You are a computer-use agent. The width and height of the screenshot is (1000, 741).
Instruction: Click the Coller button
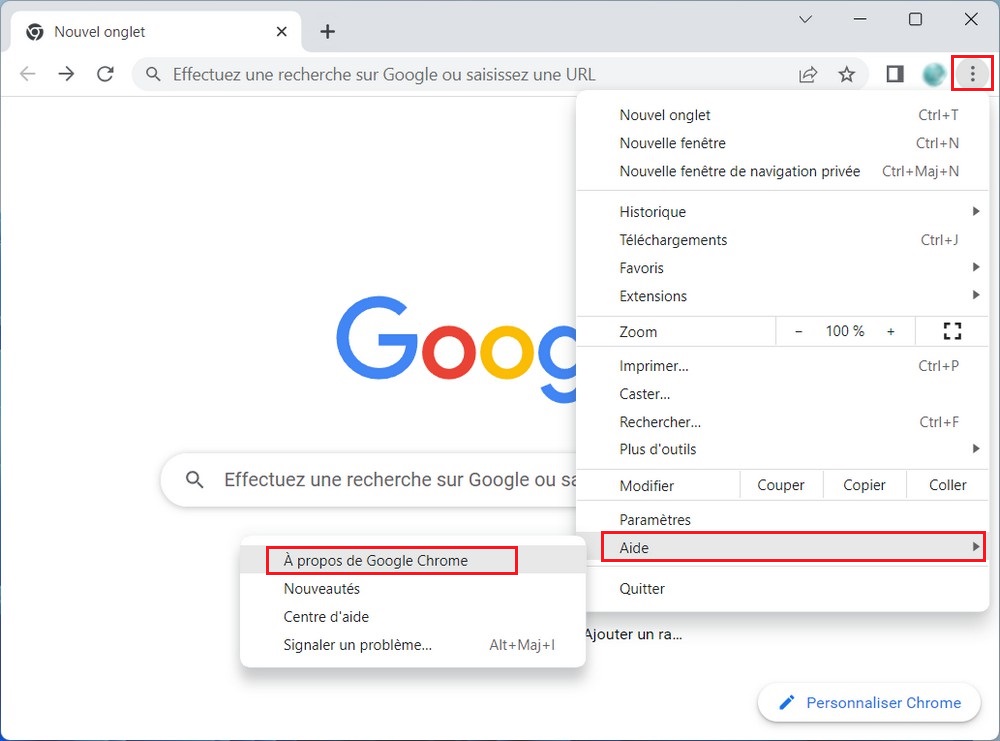tap(947, 485)
